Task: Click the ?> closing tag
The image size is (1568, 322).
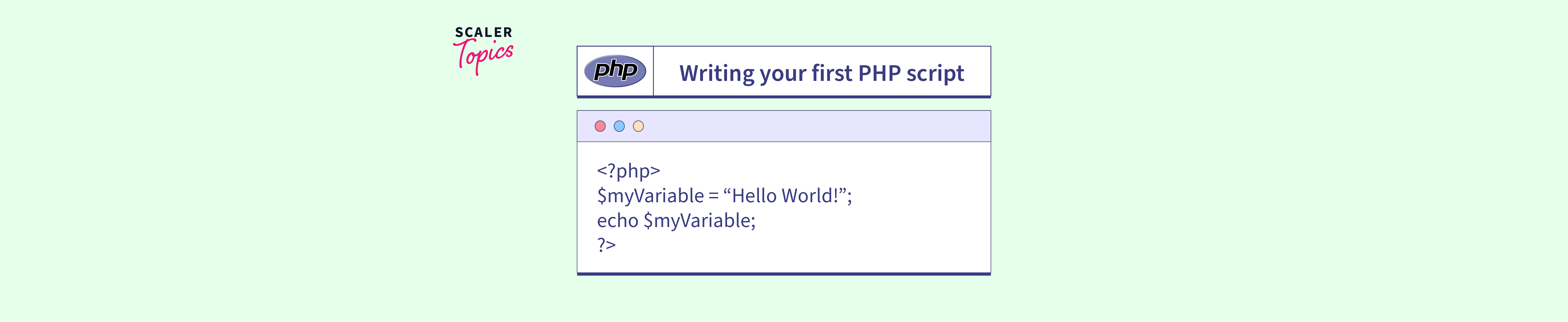Action: click(x=606, y=244)
